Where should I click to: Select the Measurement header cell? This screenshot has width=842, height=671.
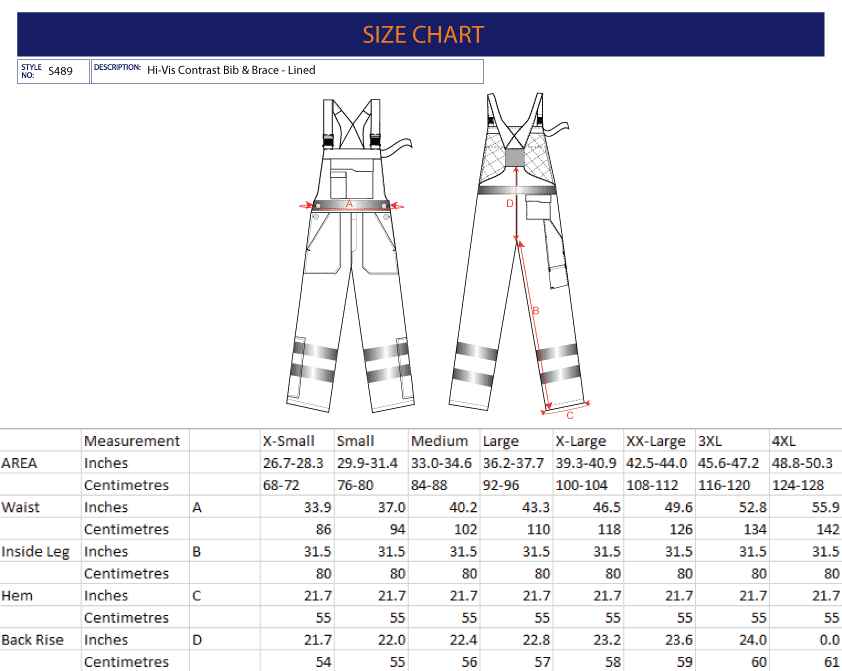135,441
